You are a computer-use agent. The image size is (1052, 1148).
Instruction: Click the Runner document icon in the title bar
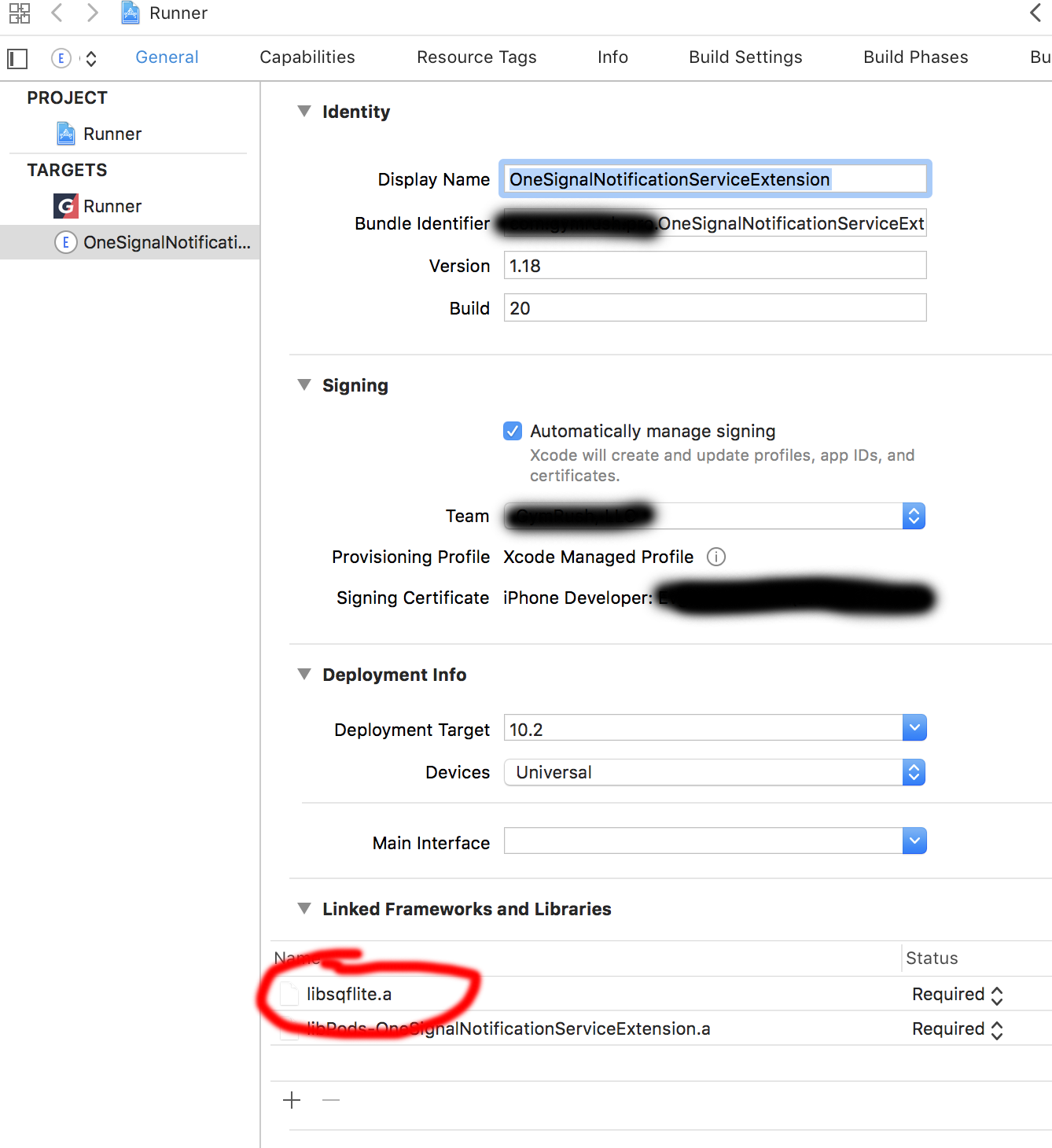pos(130,13)
